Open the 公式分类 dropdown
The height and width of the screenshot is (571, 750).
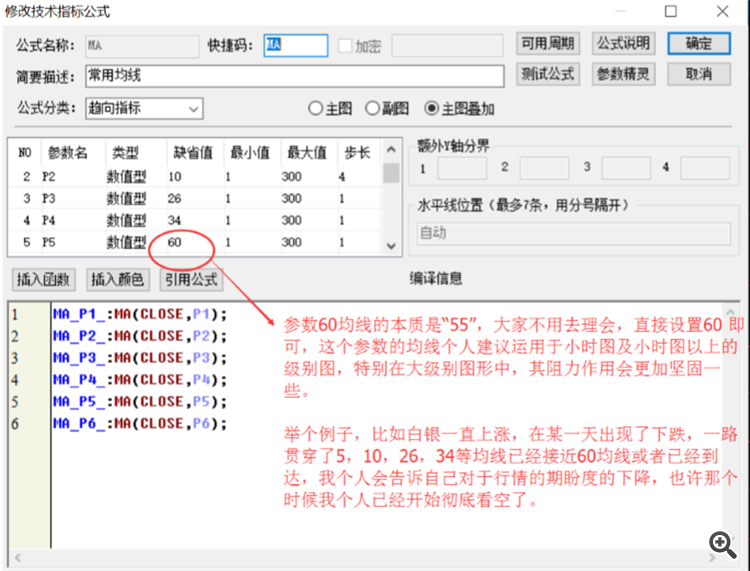(144, 109)
